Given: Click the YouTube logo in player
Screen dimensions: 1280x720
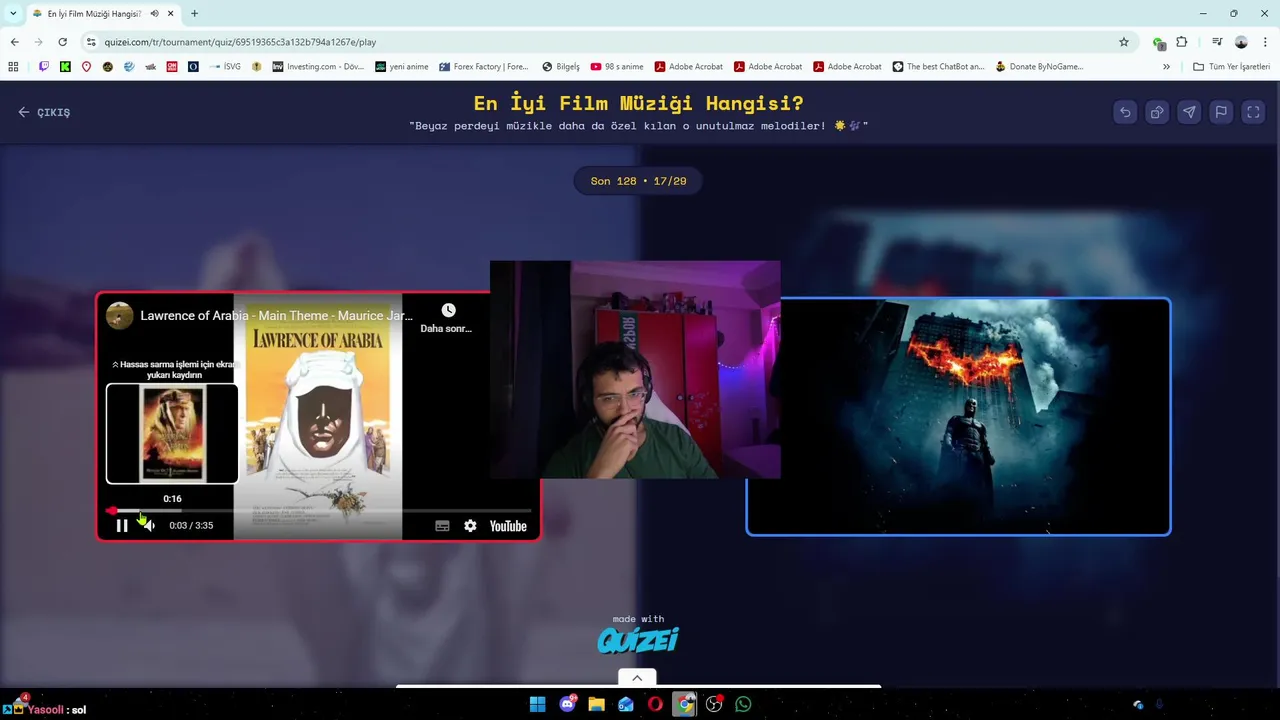Looking at the screenshot, I should [x=508, y=526].
